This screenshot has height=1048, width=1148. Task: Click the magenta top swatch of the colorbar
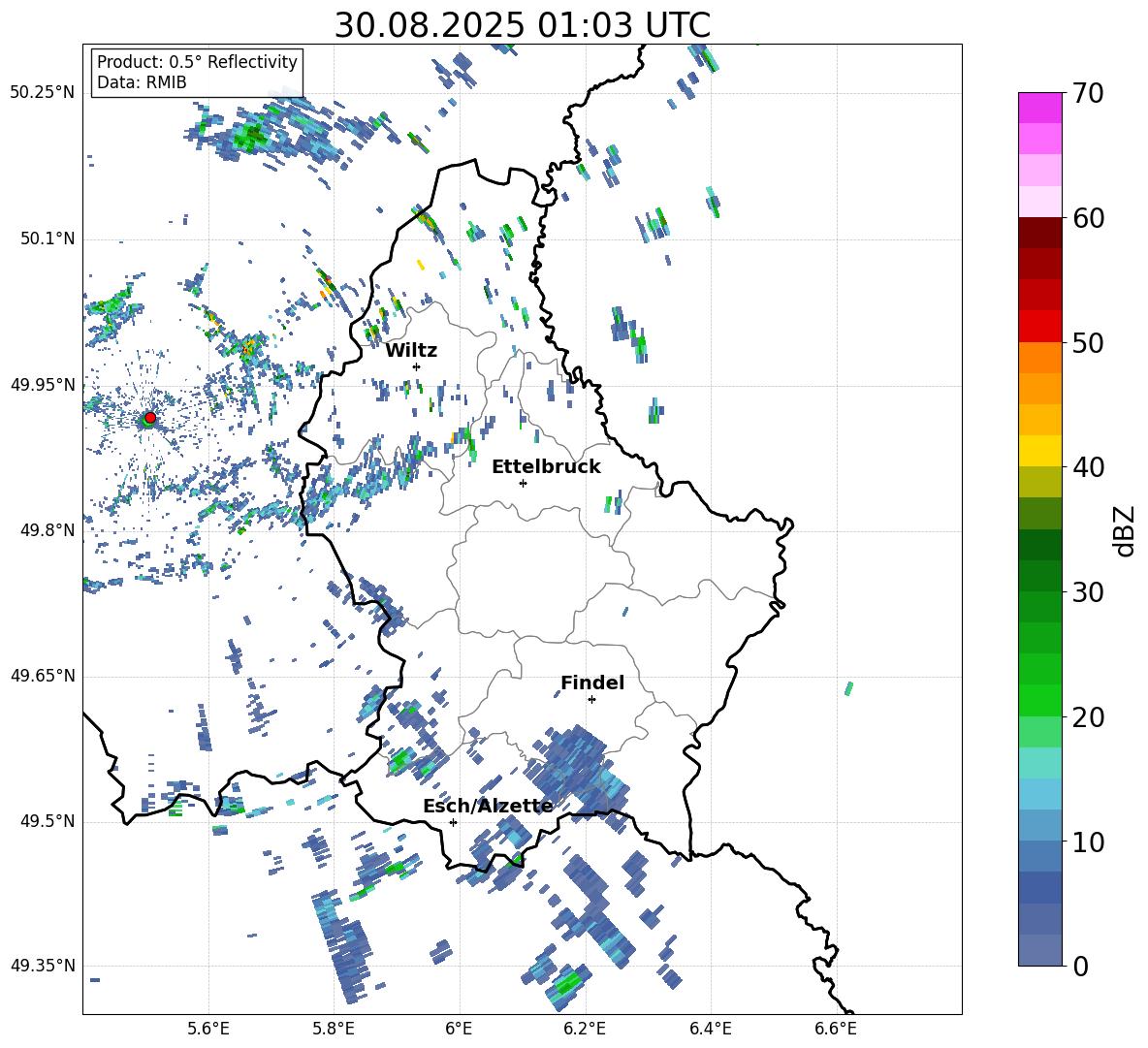[1039, 108]
